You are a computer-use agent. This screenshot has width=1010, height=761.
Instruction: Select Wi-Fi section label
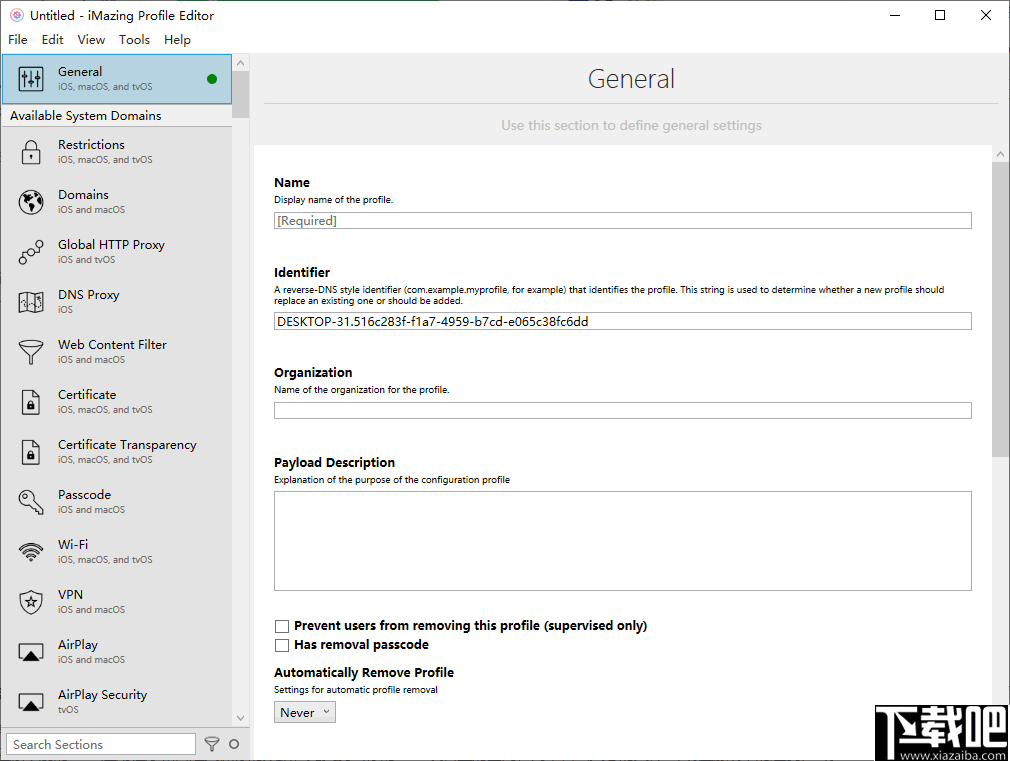click(x=73, y=544)
